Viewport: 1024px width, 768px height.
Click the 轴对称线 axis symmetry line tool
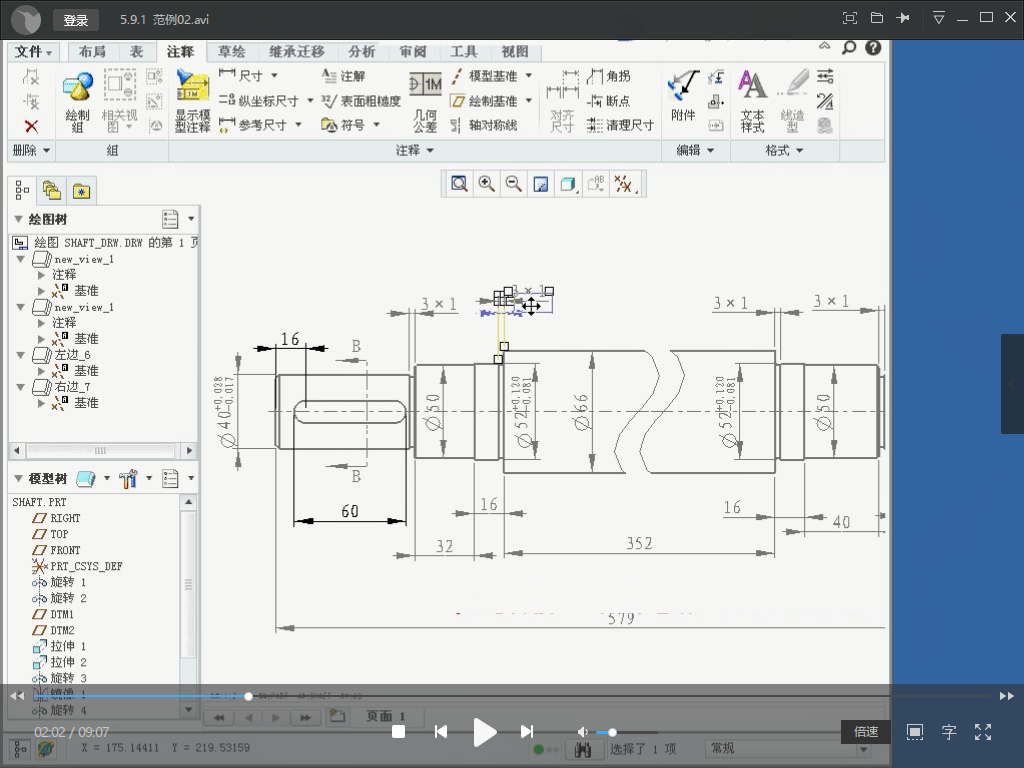[x=484, y=125]
